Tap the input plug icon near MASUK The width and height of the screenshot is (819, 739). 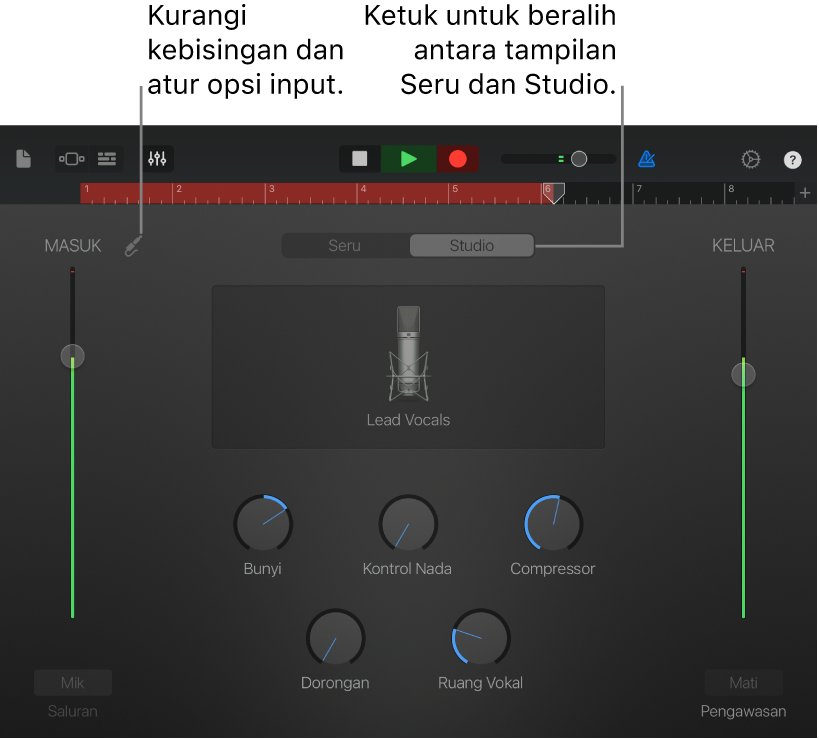[133, 246]
